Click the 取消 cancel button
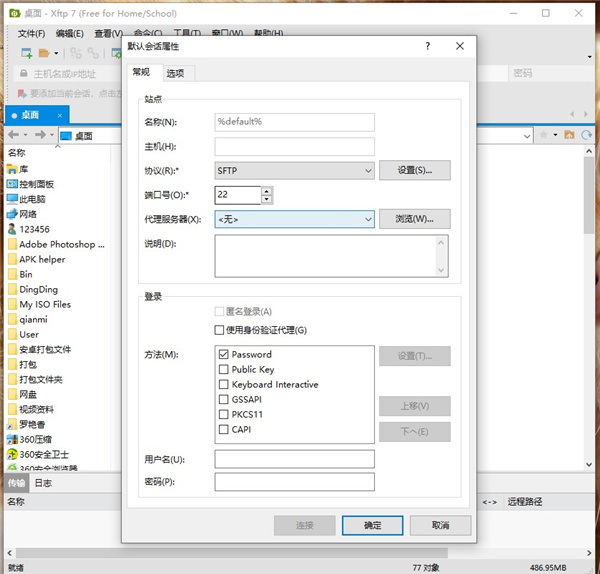 (440, 525)
